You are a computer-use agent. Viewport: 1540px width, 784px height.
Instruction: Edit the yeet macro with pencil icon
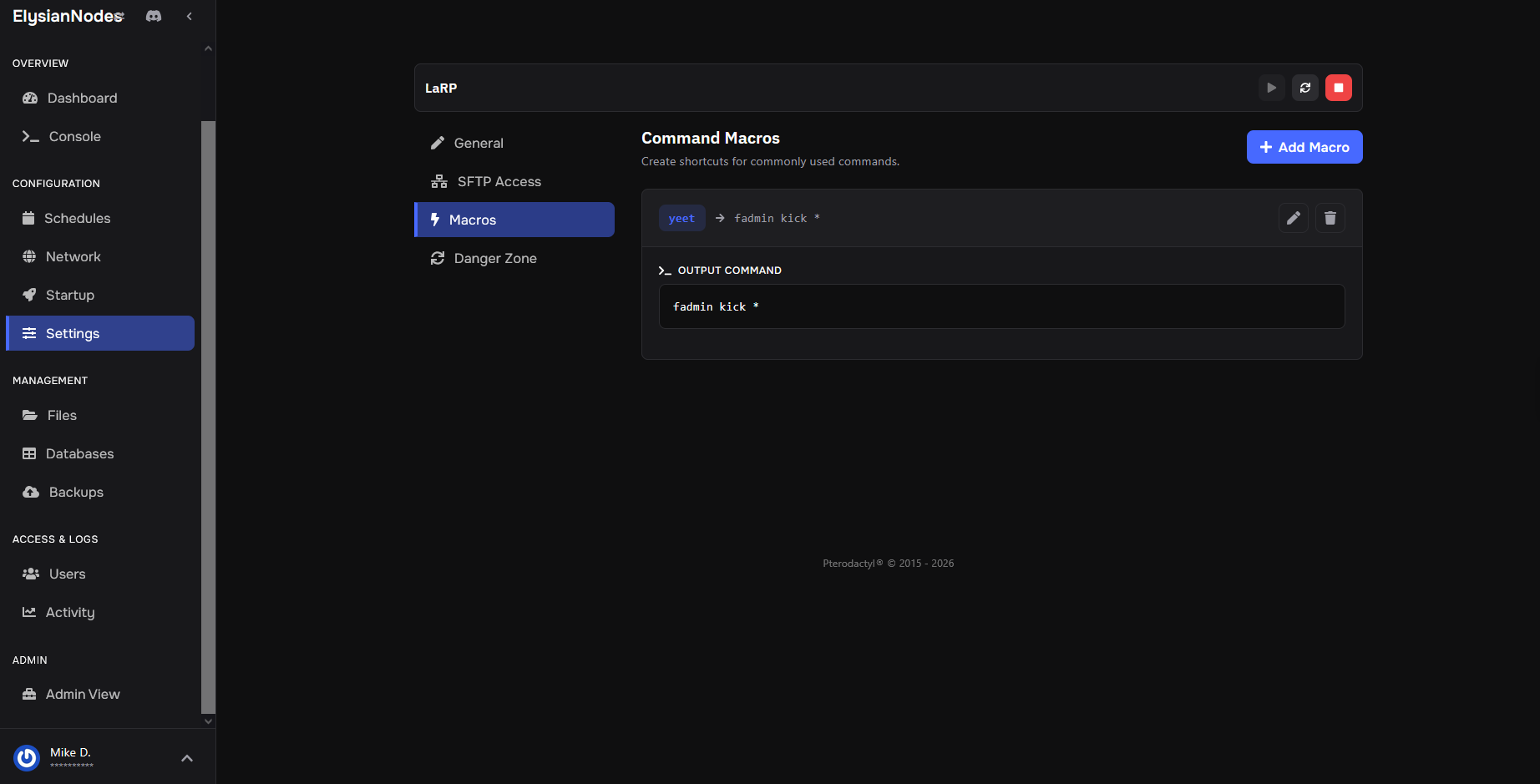point(1294,218)
